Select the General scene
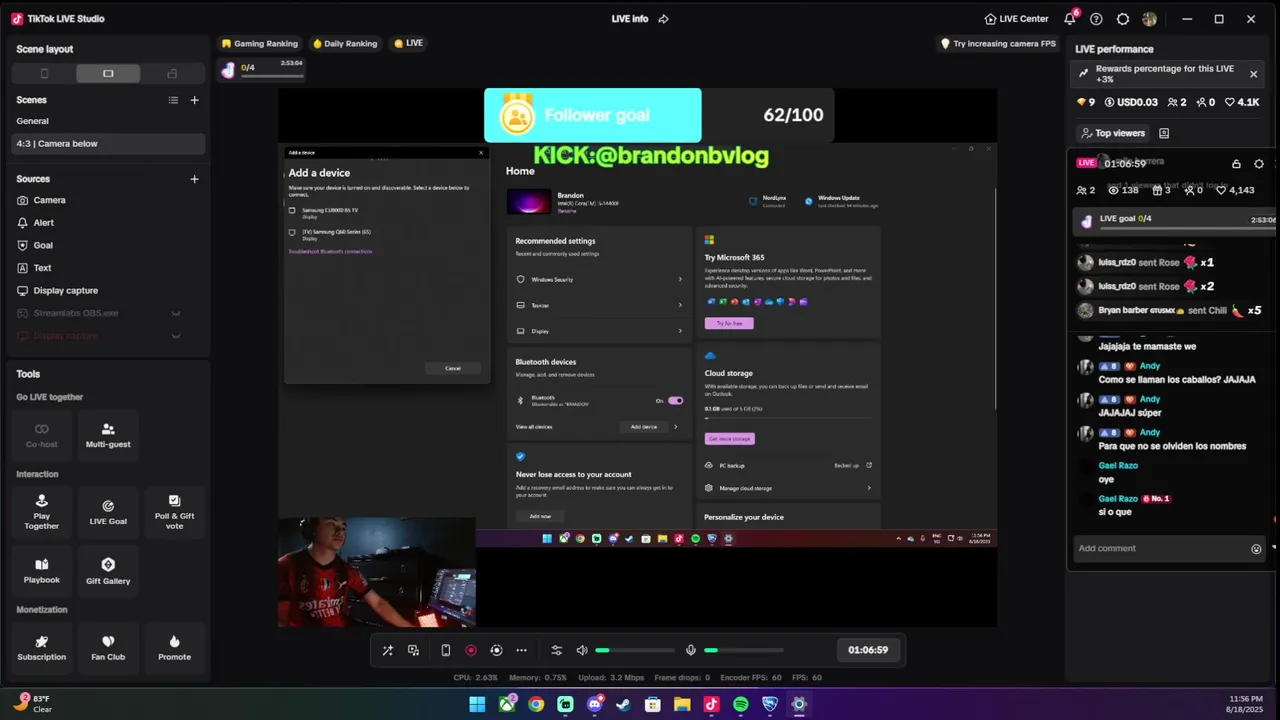Viewport: 1280px width, 720px height. point(108,121)
